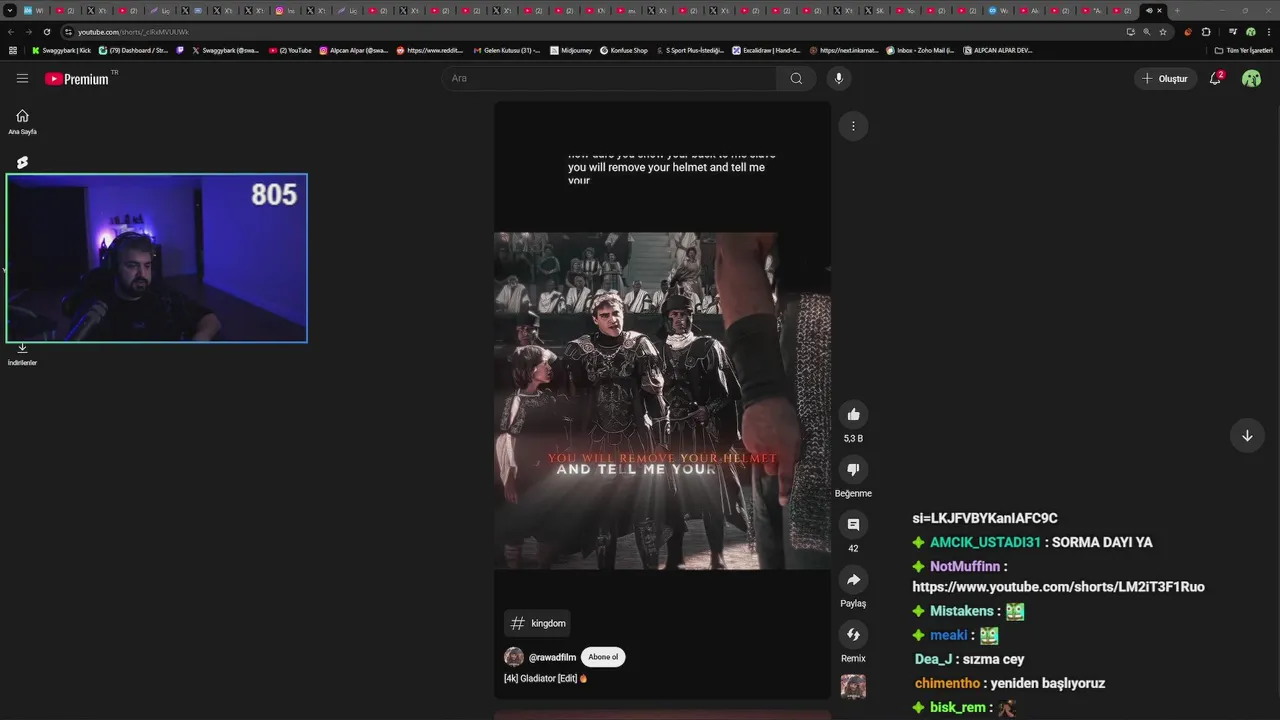Open Swaggybark | Kick bookmark
The image size is (1280, 720).
coord(61,50)
